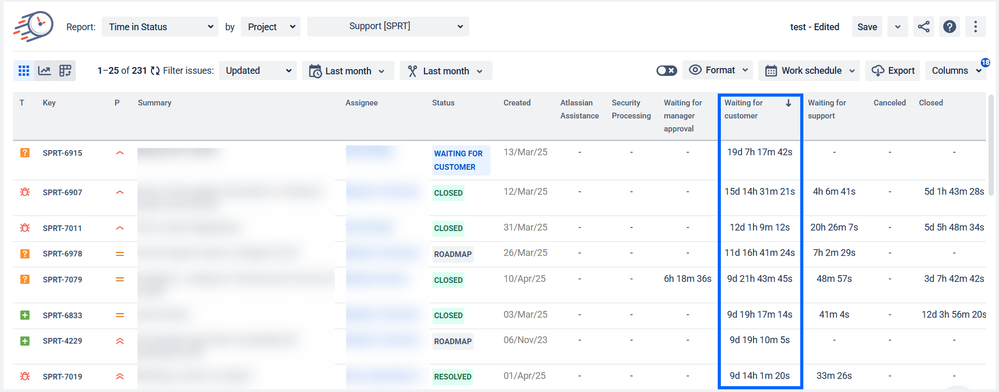
Task: Click the Closed column header
Action: [x=931, y=103]
